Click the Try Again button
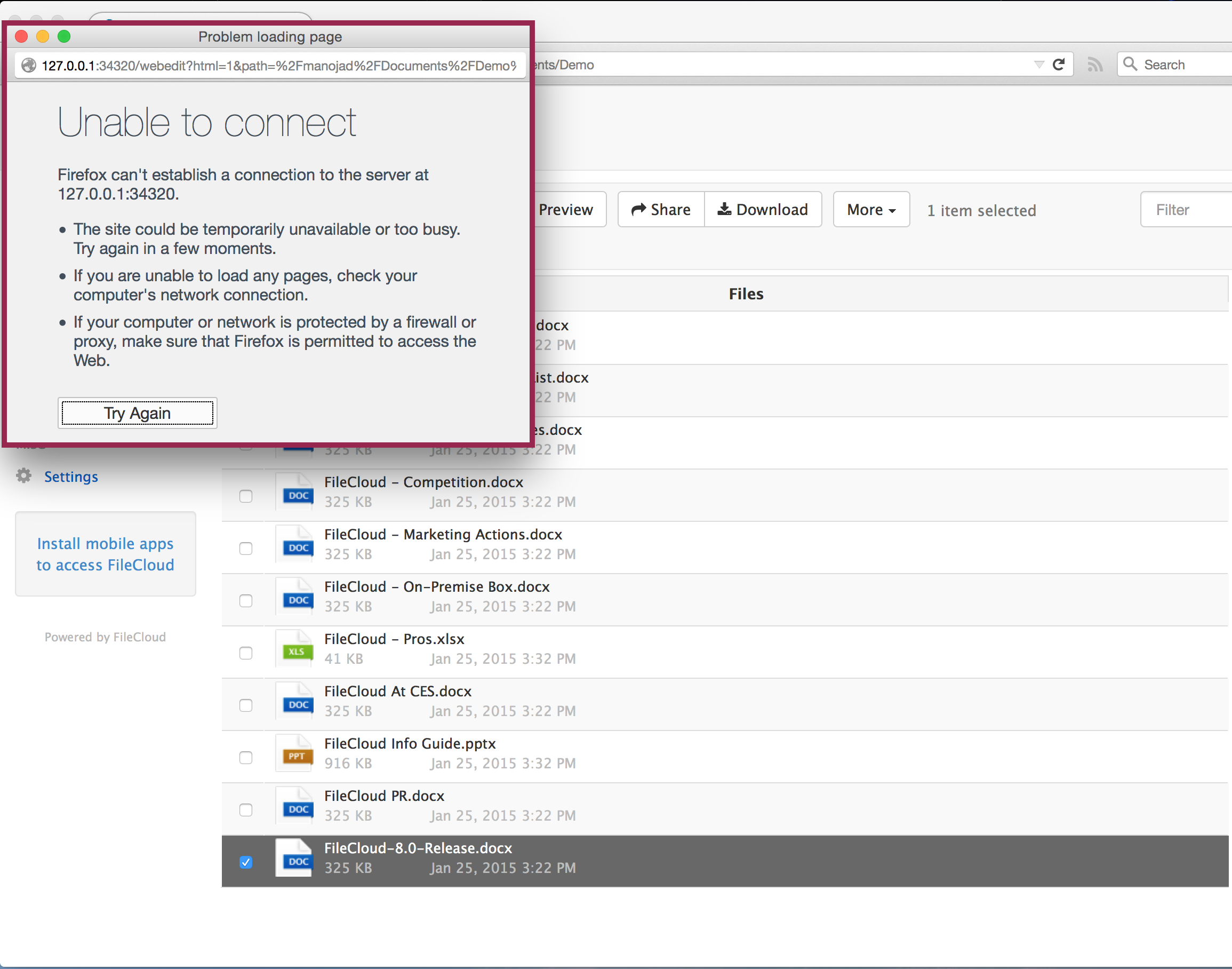1232x969 pixels. point(137,413)
